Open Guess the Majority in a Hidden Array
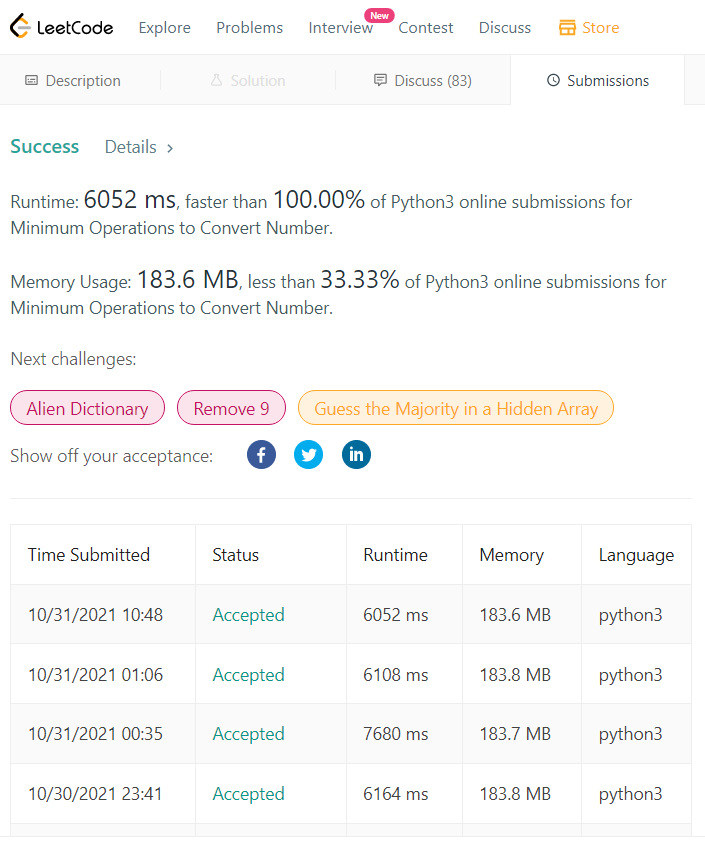 456,408
